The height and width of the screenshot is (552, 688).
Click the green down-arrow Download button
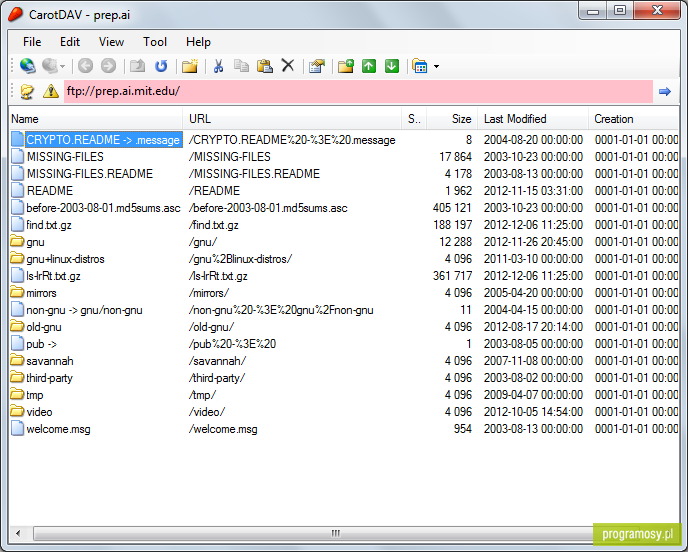(x=392, y=66)
